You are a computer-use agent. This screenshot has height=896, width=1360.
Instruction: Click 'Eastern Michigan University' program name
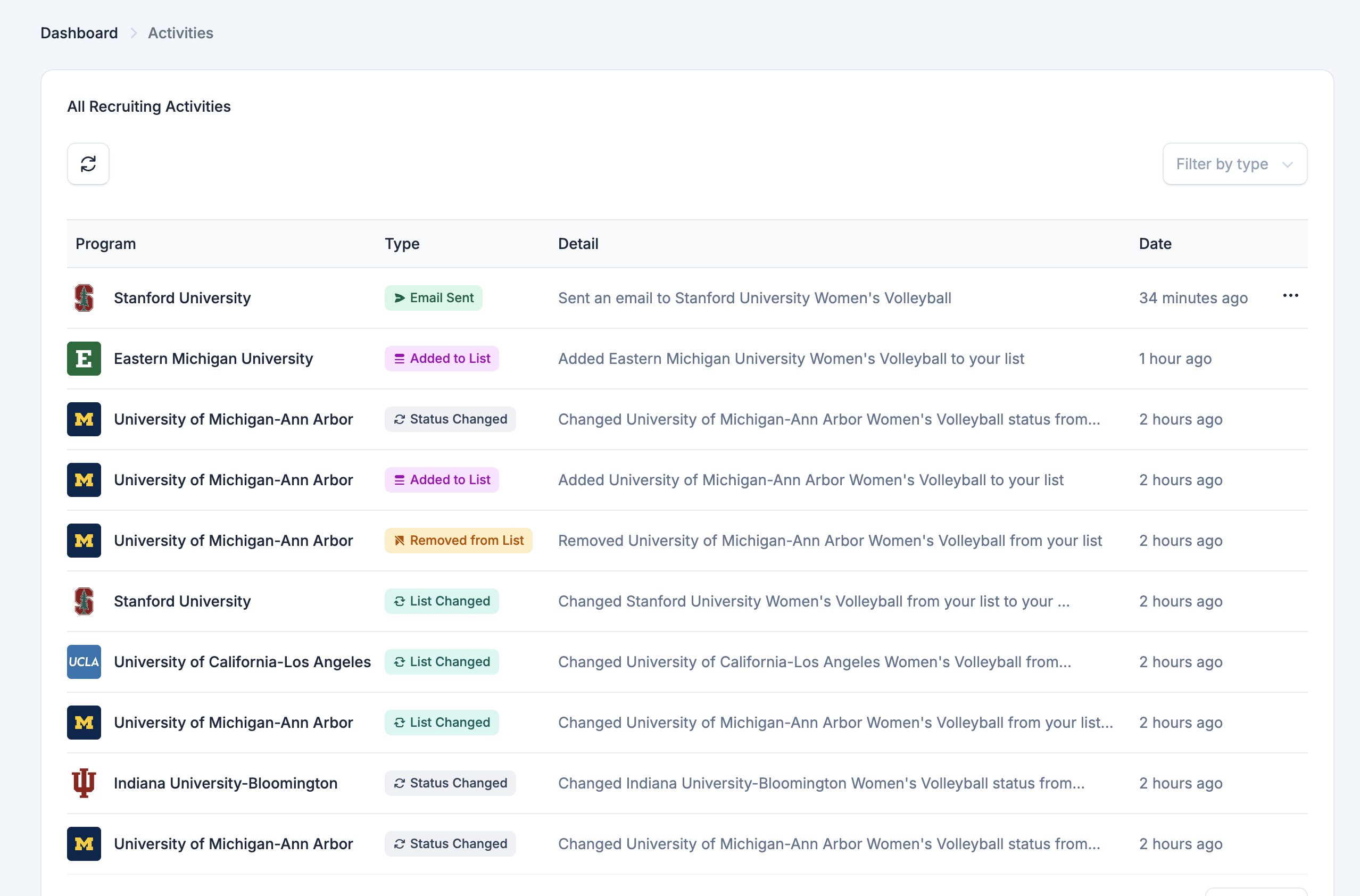click(213, 358)
